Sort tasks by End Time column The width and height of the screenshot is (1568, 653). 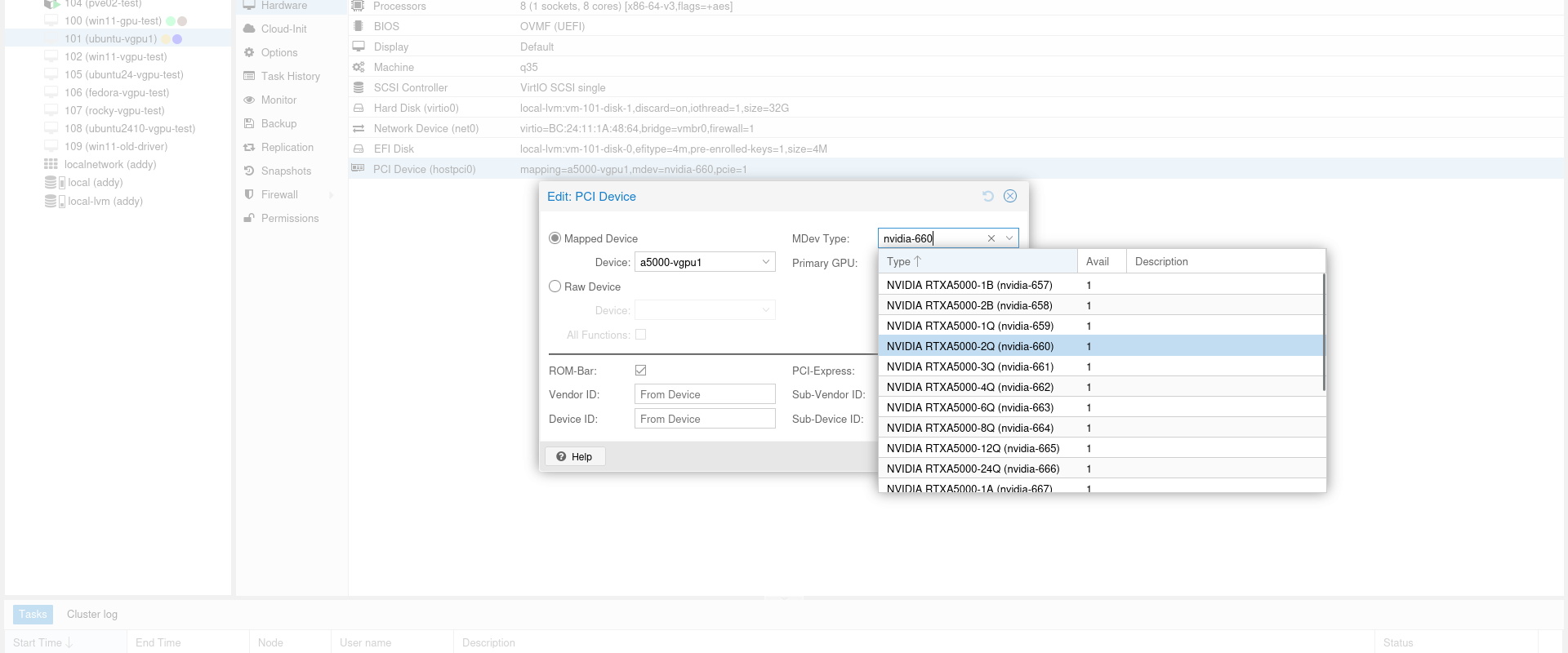(x=188, y=642)
